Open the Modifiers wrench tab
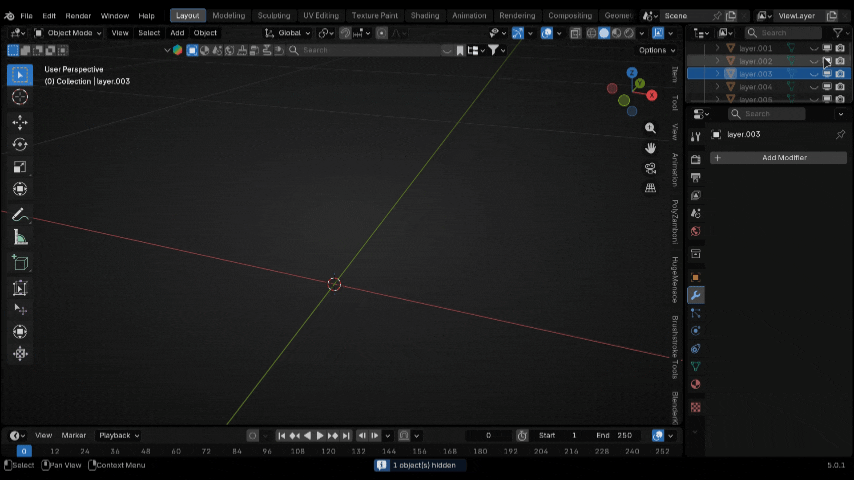 pyautogui.click(x=696, y=295)
